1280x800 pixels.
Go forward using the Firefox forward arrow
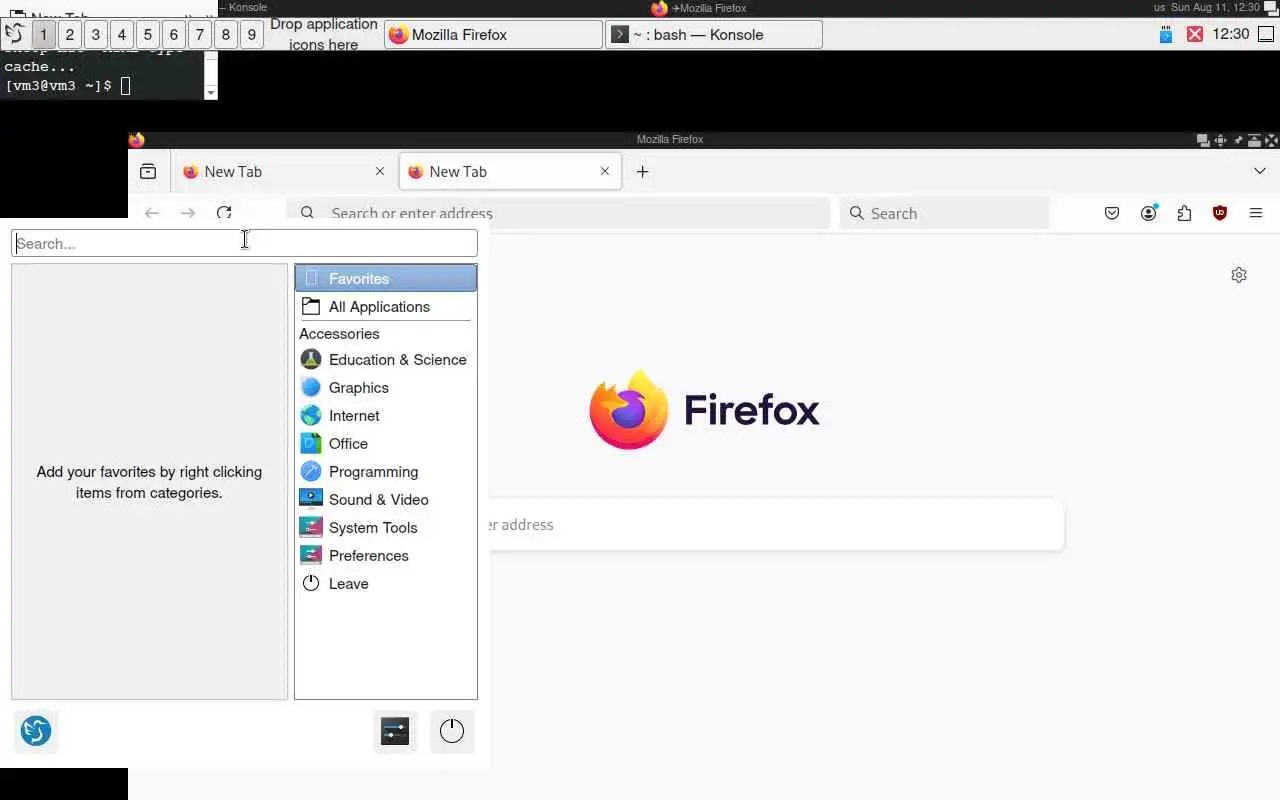(188, 213)
